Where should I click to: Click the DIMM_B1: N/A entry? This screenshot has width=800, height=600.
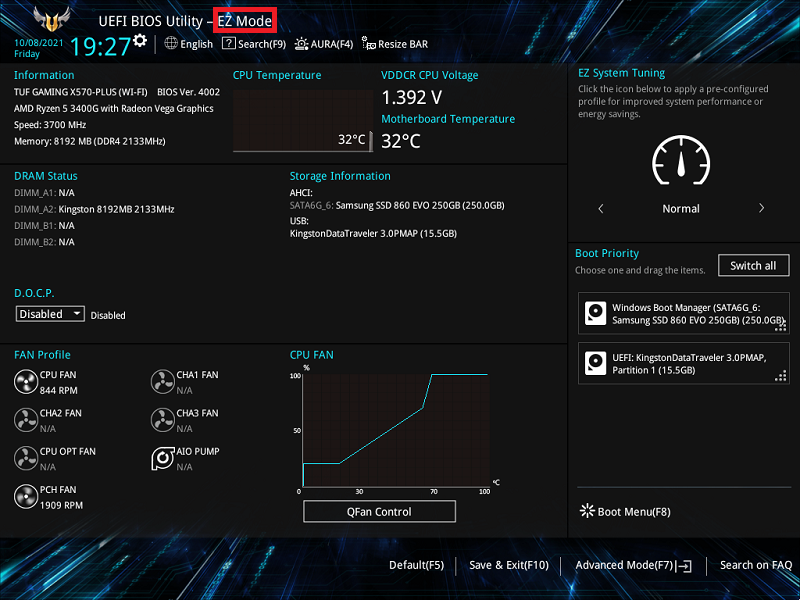(x=44, y=226)
